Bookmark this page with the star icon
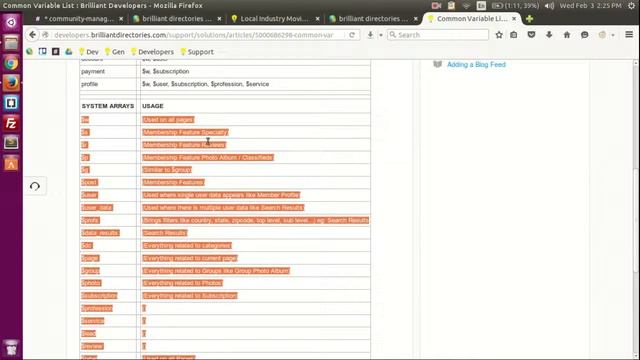 click(x=499, y=35)
